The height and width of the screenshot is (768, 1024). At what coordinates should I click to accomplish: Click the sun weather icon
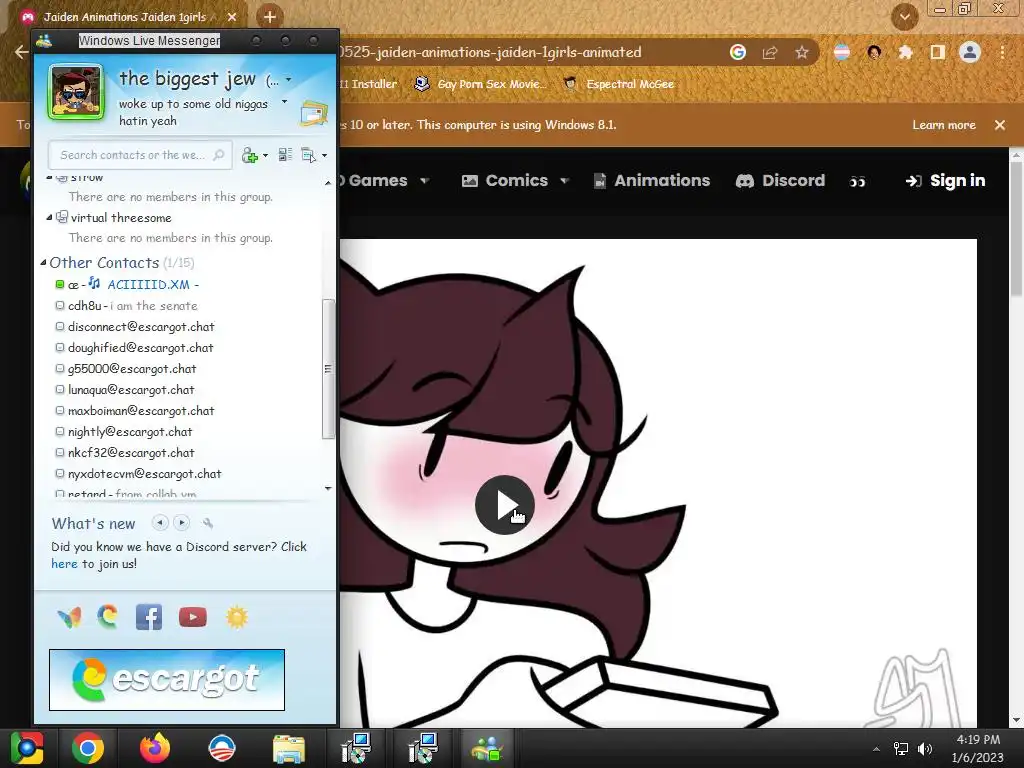[x=237, y=617]
